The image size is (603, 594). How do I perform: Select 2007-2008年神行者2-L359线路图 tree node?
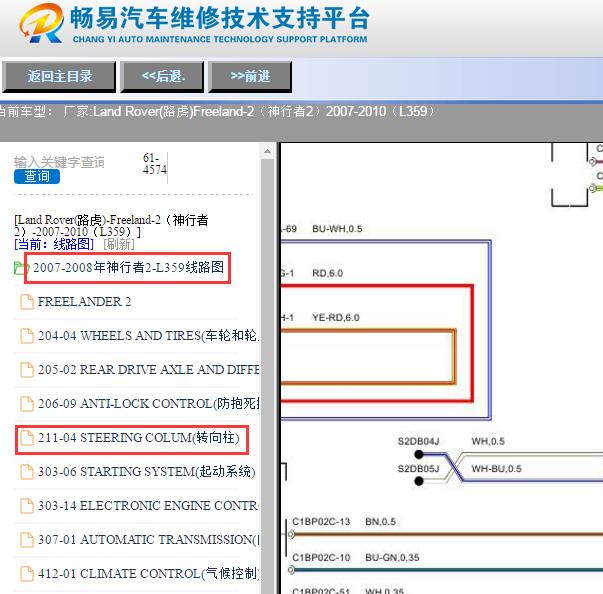coord(128,267)
